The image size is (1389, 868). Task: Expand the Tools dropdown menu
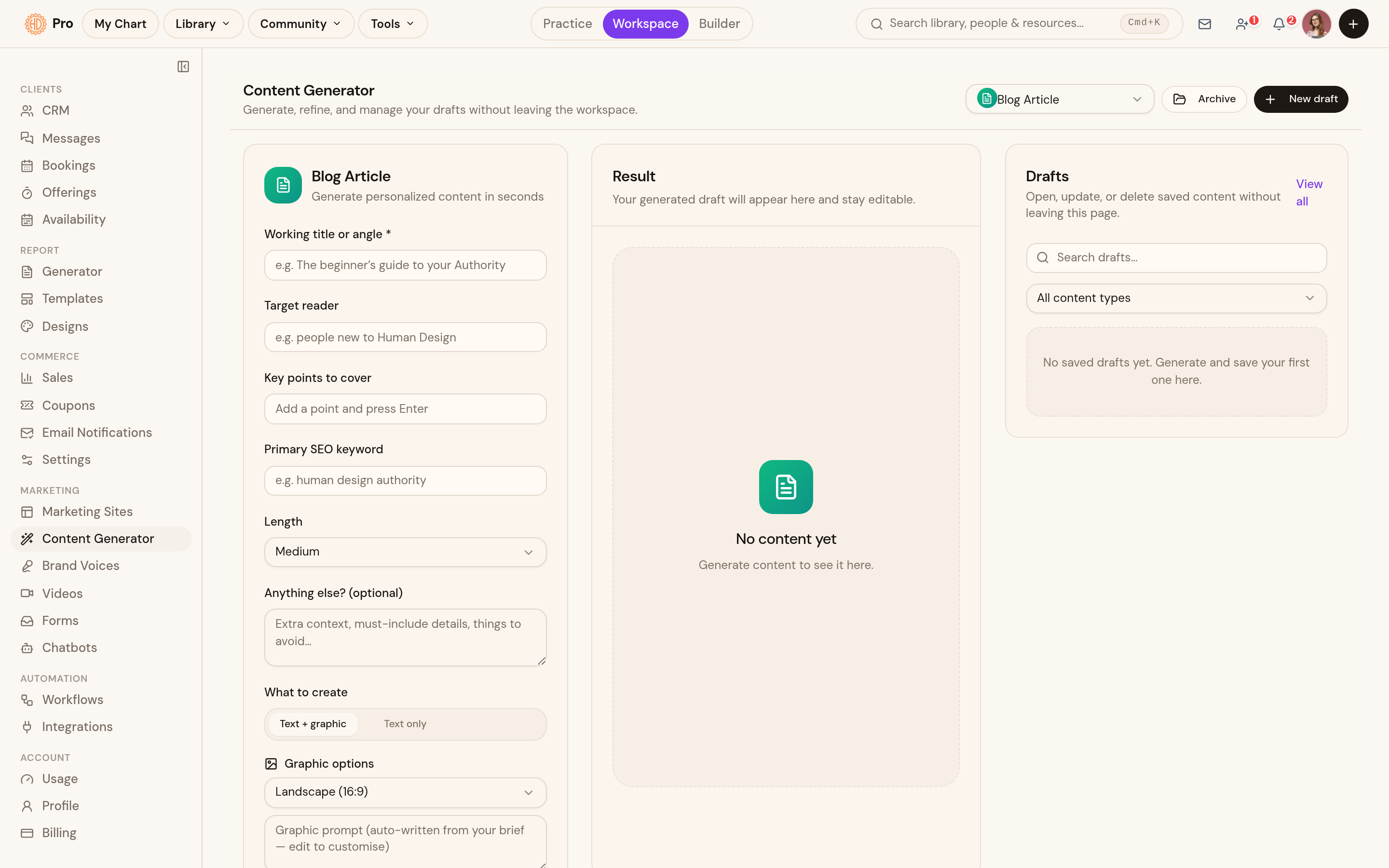[x=393, y=24]
